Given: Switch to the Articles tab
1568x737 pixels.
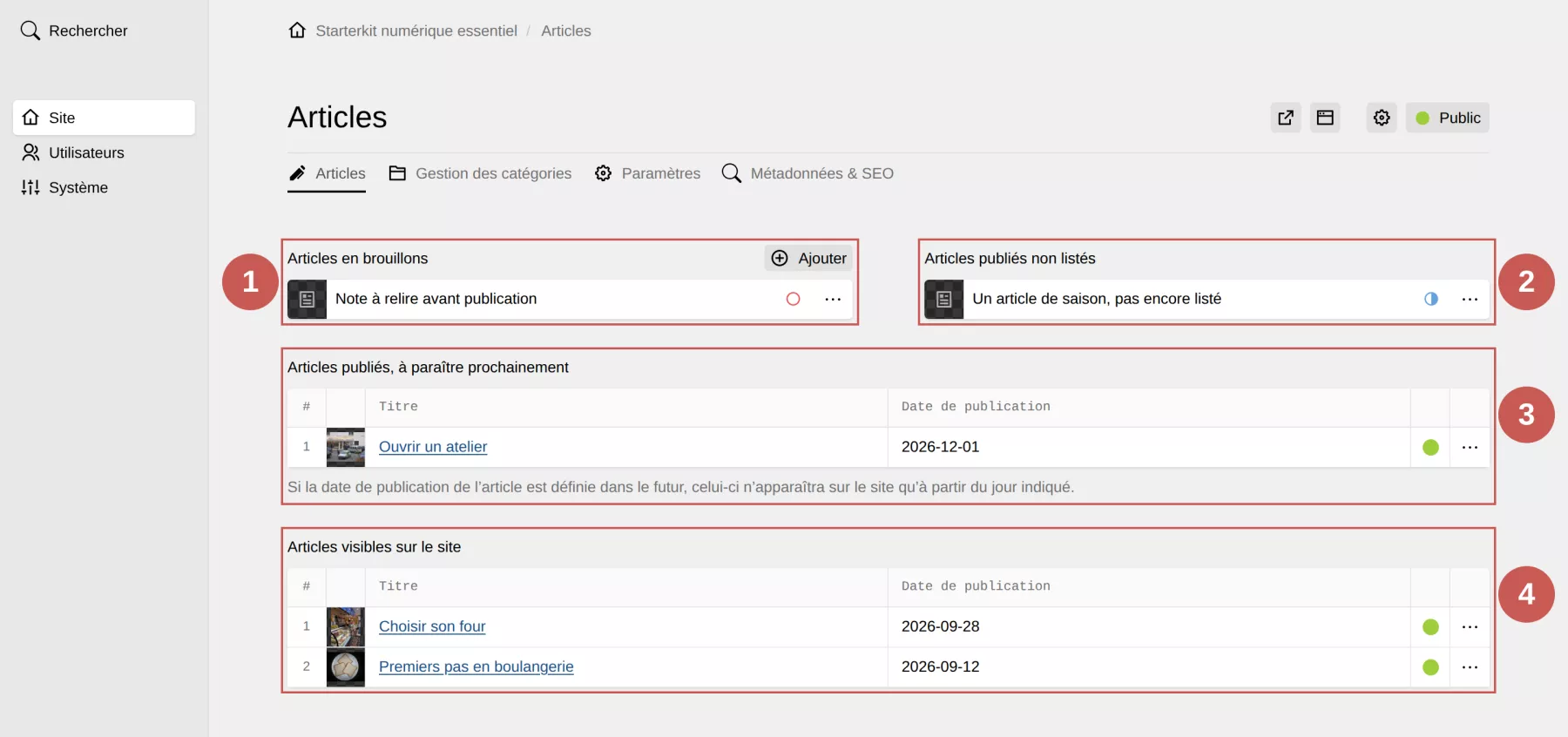Looking at the screenshot, I should coord(327,173).
